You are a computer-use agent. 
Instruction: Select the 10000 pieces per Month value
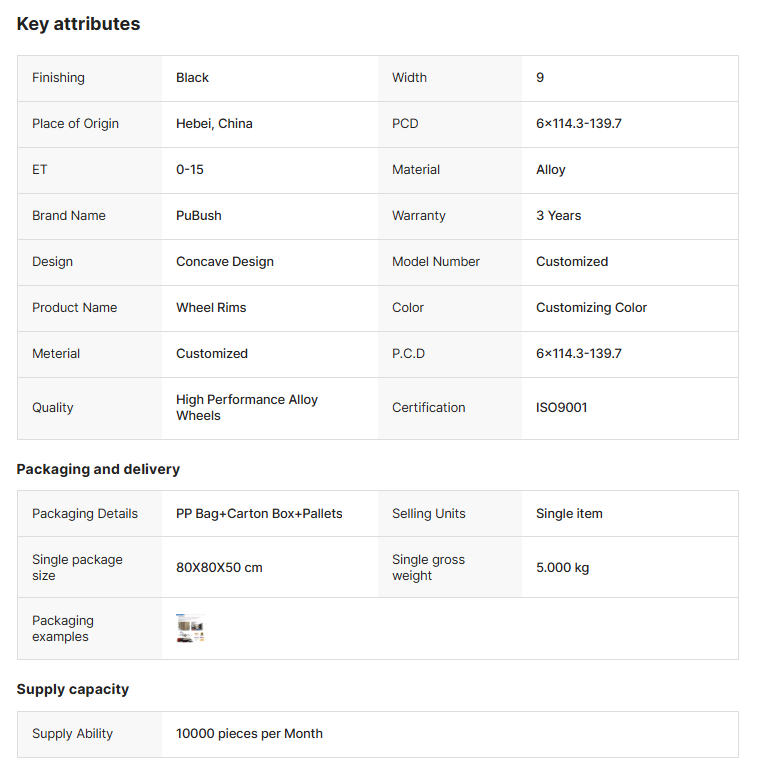click(249, 734)
